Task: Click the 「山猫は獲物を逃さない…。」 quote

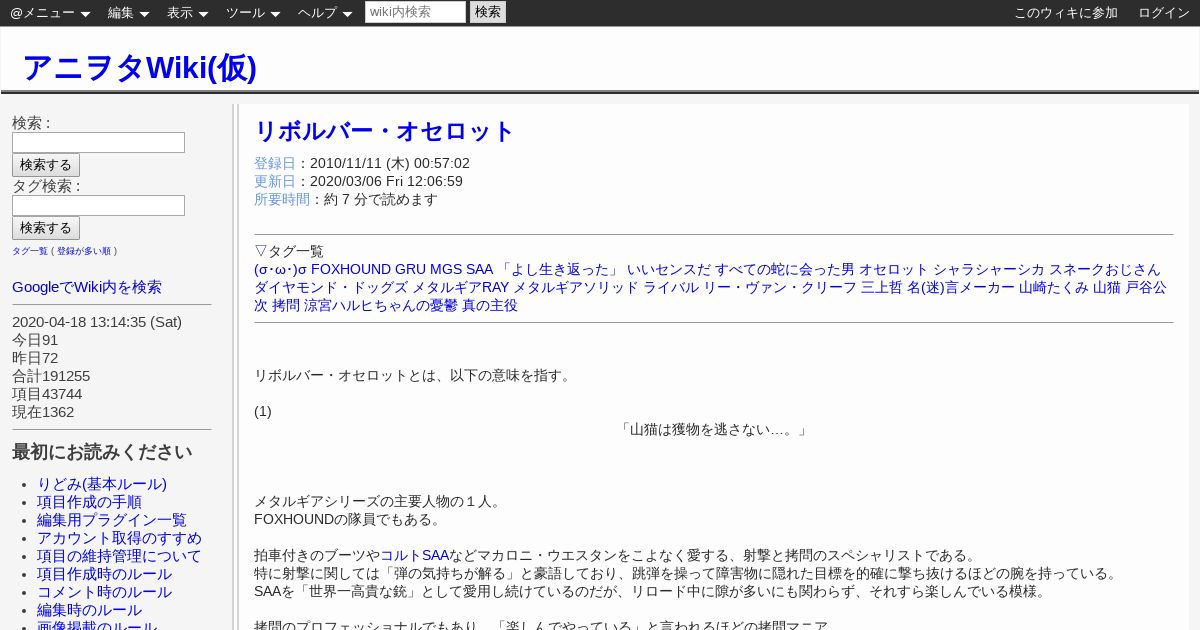Action: tap(713, 430)
